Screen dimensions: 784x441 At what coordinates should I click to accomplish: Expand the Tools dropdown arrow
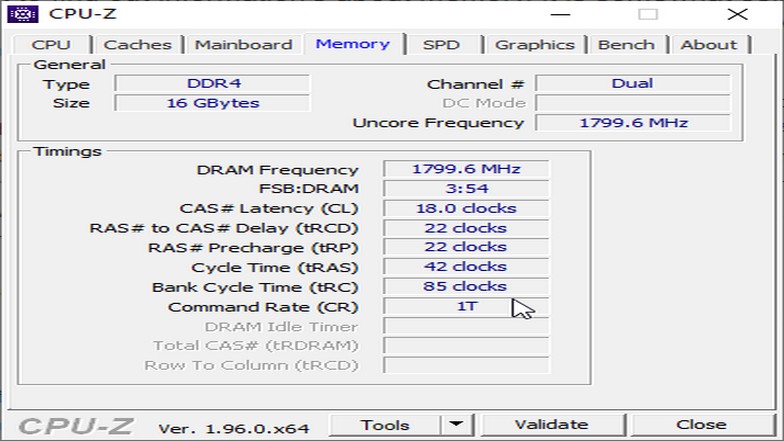[x=456, y=425]
